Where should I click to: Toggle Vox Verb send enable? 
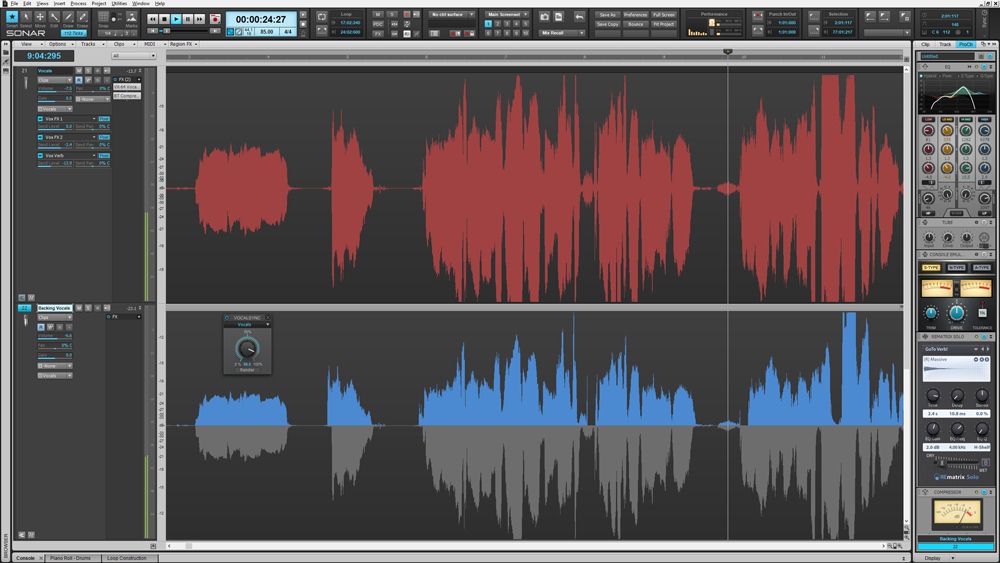[40, 156]
